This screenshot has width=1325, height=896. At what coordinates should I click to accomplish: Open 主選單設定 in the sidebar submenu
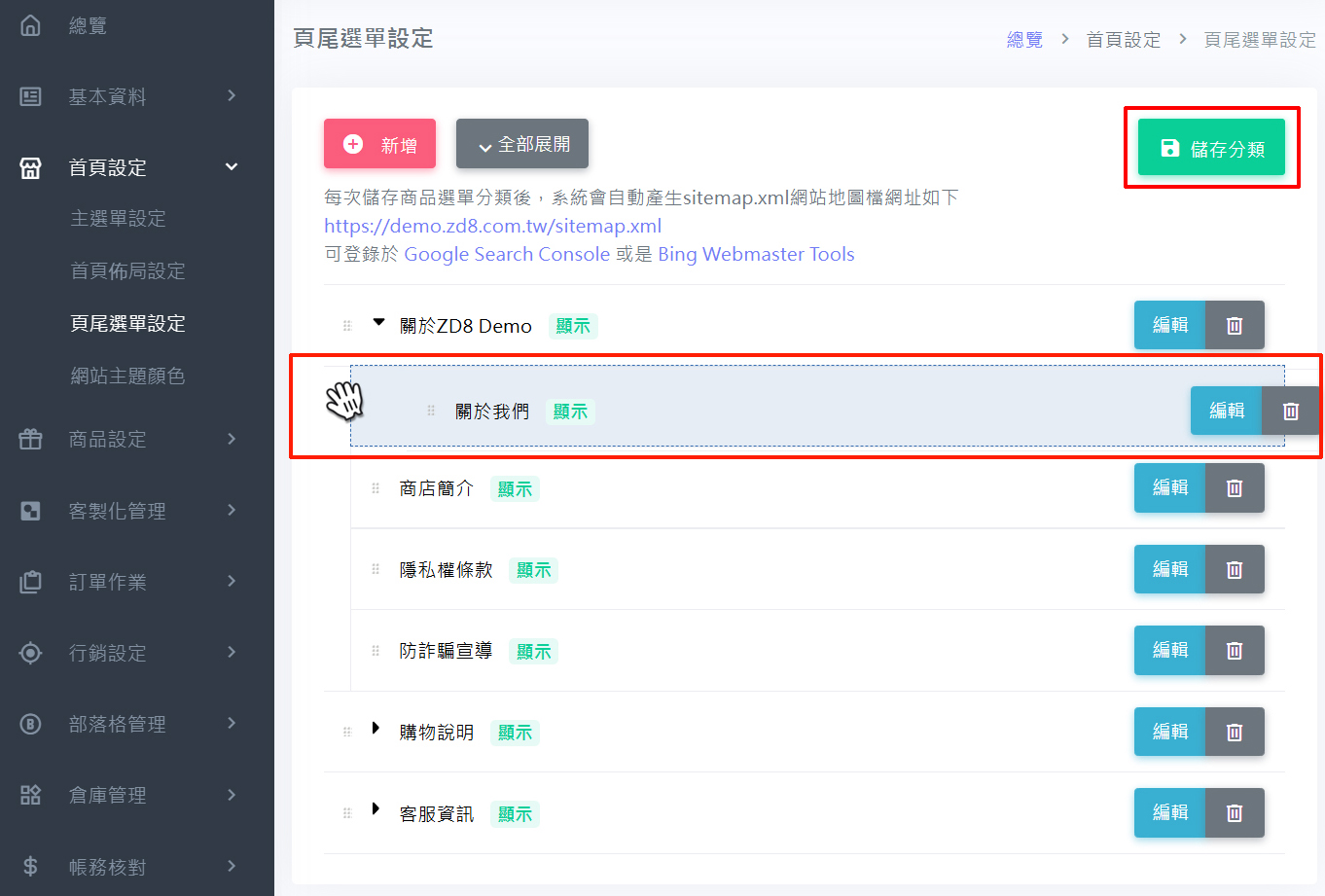[118, 219]
